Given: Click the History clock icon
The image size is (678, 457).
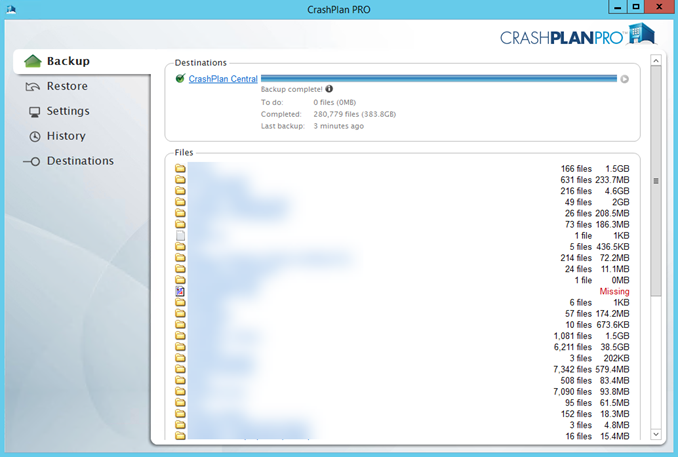Looking at the screenshot, I should tap(35, 137).
